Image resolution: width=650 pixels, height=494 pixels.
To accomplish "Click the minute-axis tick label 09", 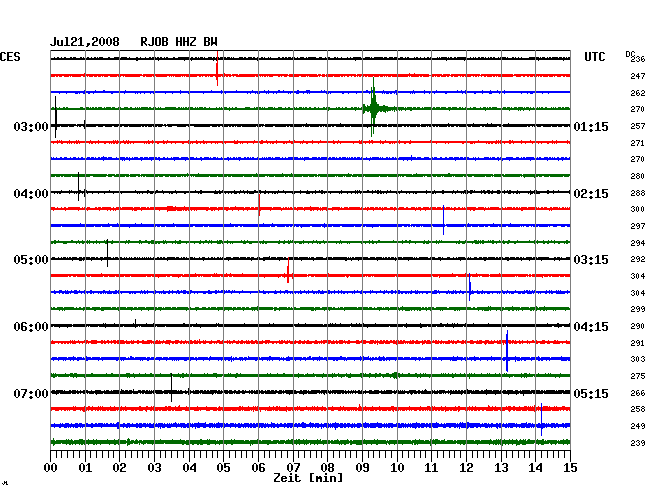I will tap(362, 468).
